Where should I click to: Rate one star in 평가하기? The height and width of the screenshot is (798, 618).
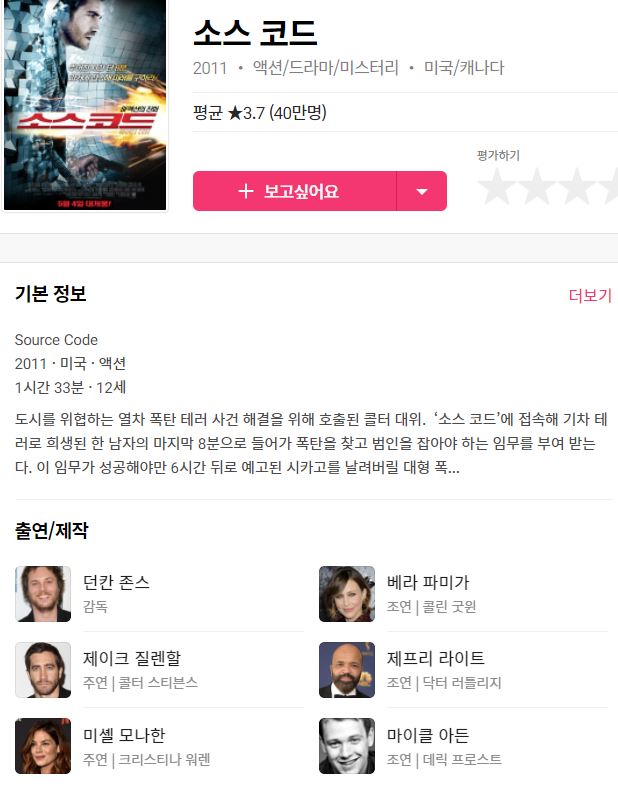(x=496, y=186)
